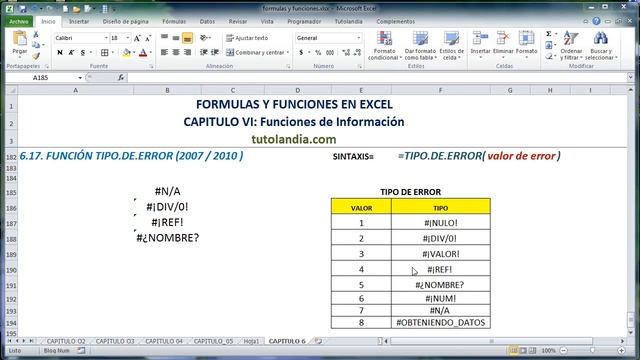This screenshot has width=640, height=360.
Task: Toggle underline S formatting
Action: pos(82,53)
